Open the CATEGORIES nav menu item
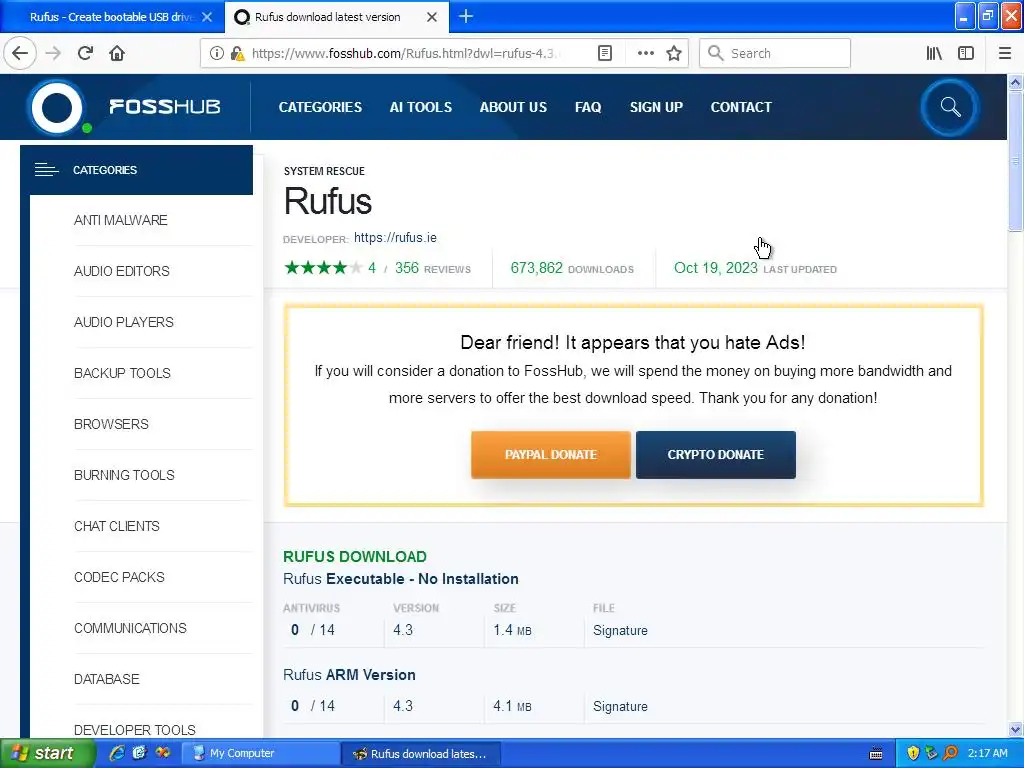This screenshot has width=1024, height=768. point(320,107)
